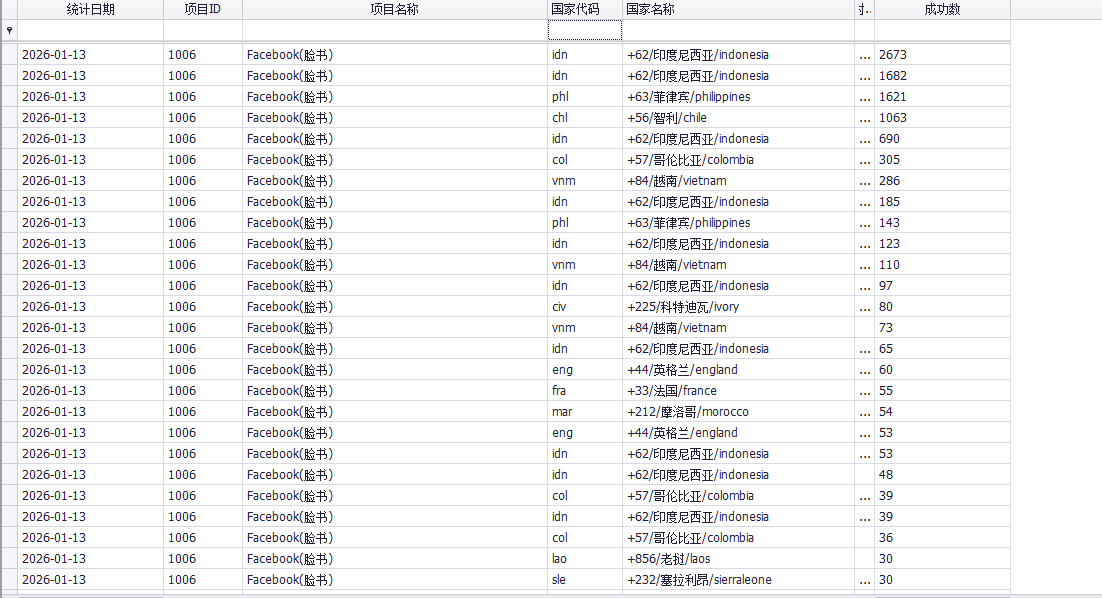The image size is (1102, 598).
Task: Click +44/英格兰/england in the row with 53
Action: point(738,433)
